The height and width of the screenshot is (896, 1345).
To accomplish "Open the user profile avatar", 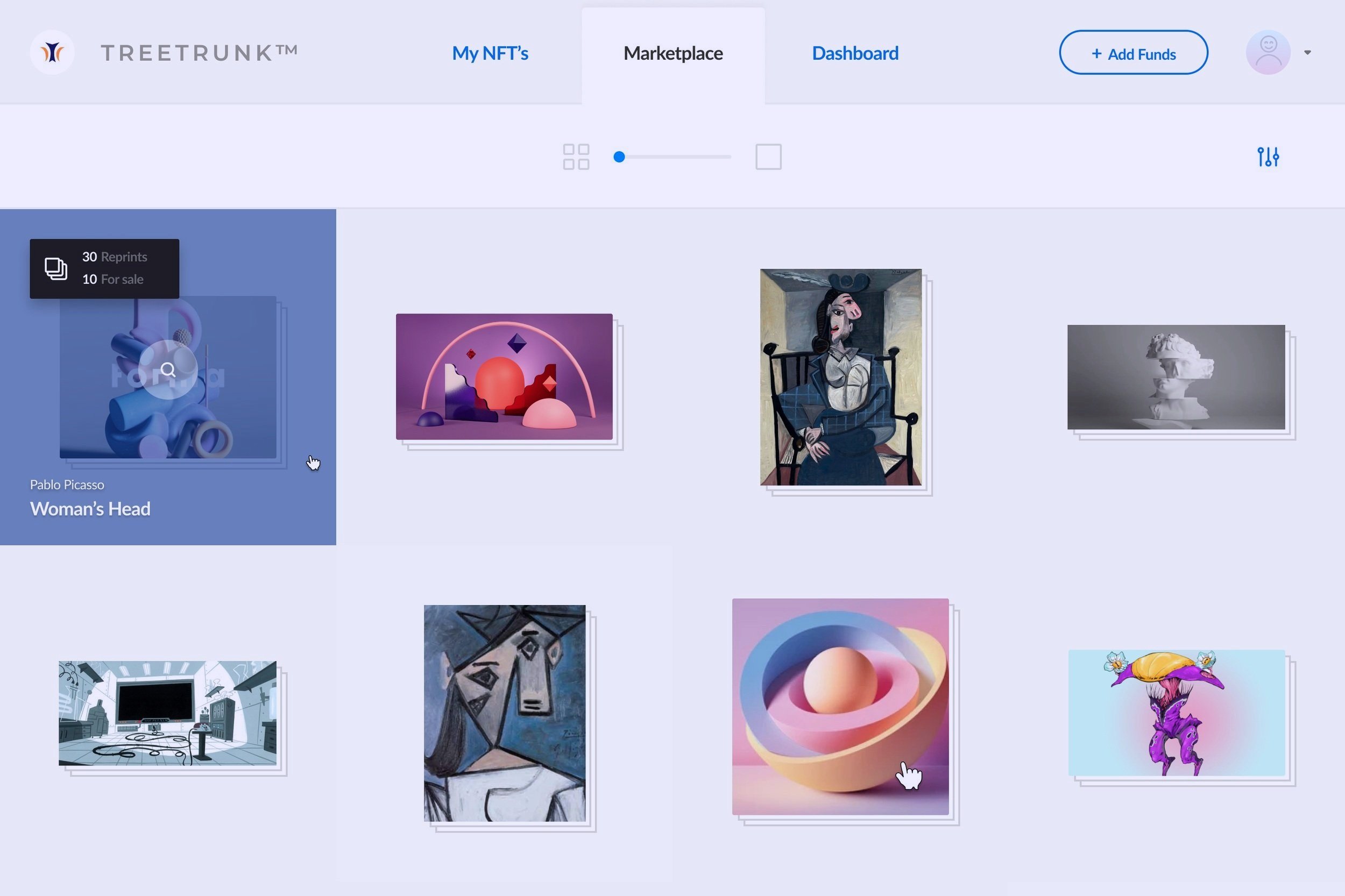I will click(1268, 53).
